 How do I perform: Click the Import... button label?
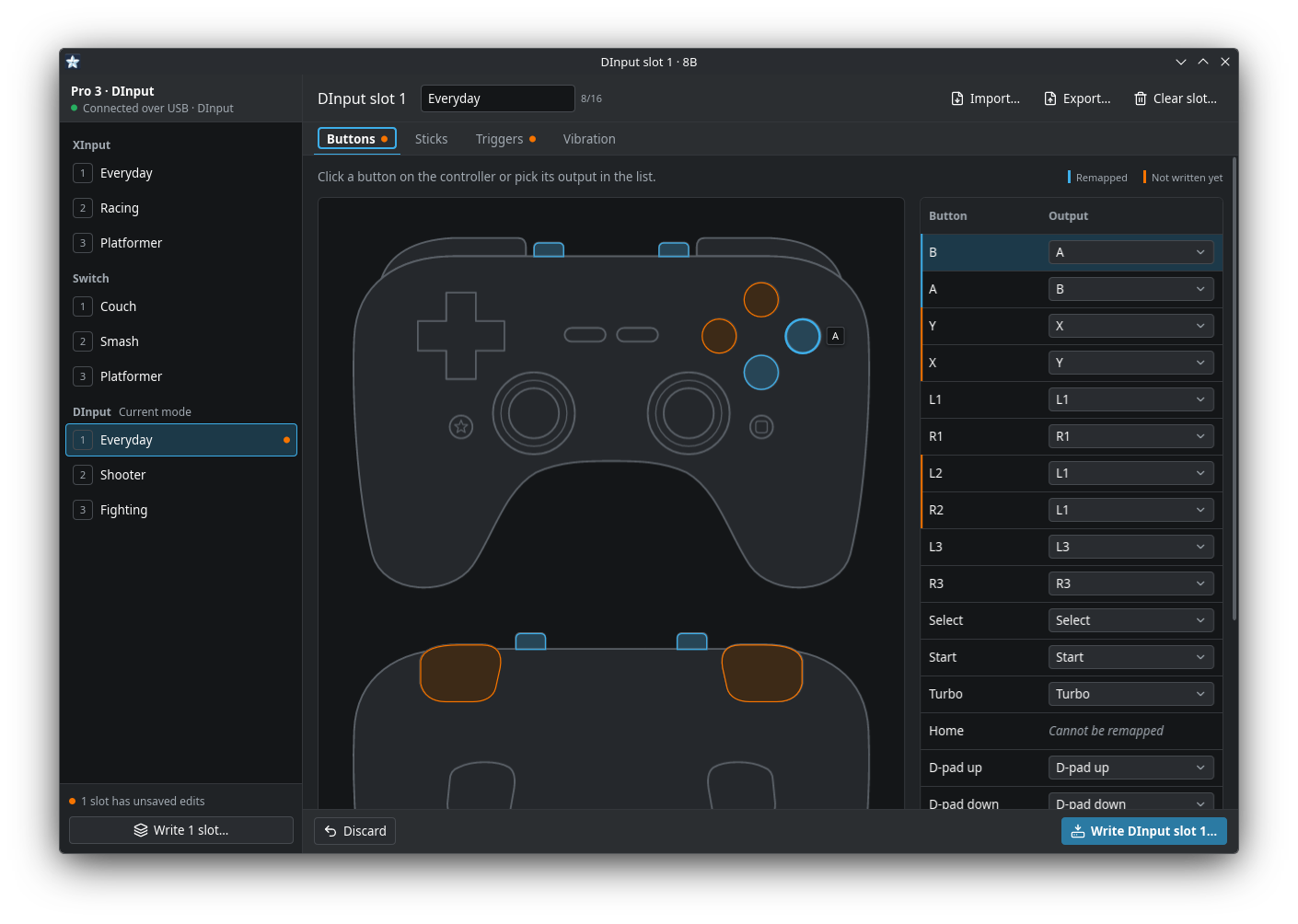(995, 98)
